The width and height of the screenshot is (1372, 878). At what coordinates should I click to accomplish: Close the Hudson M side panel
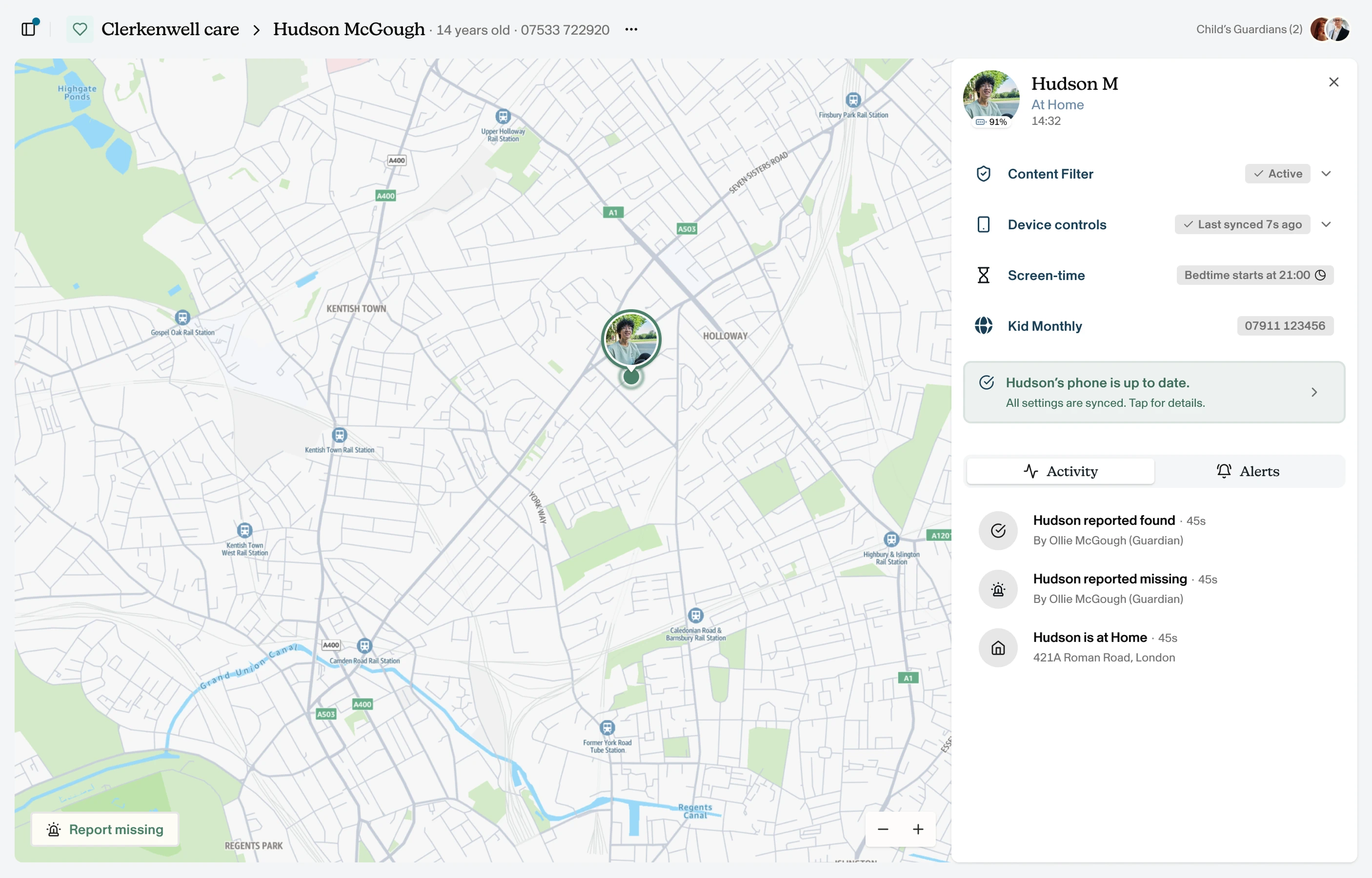click(1333, 82)
